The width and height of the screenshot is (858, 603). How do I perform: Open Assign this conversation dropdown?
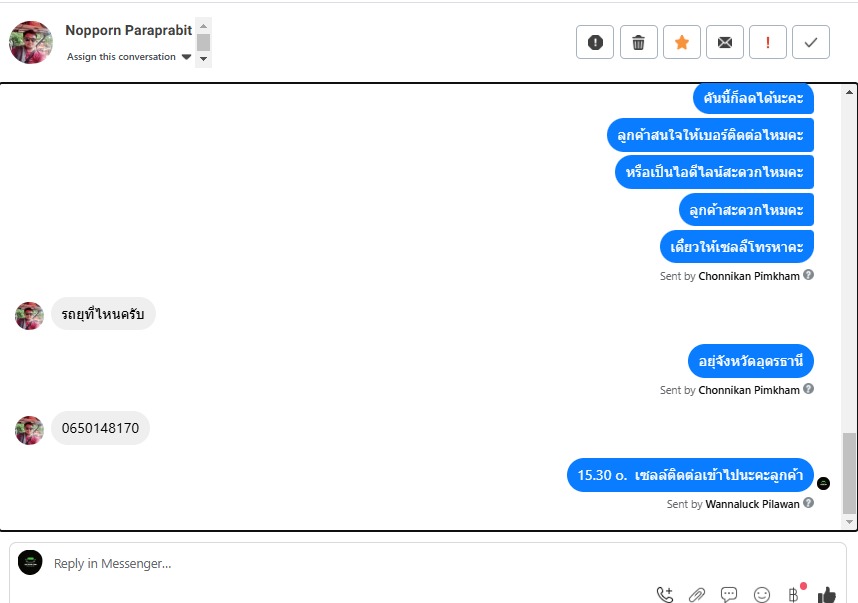tap(129, 57)
